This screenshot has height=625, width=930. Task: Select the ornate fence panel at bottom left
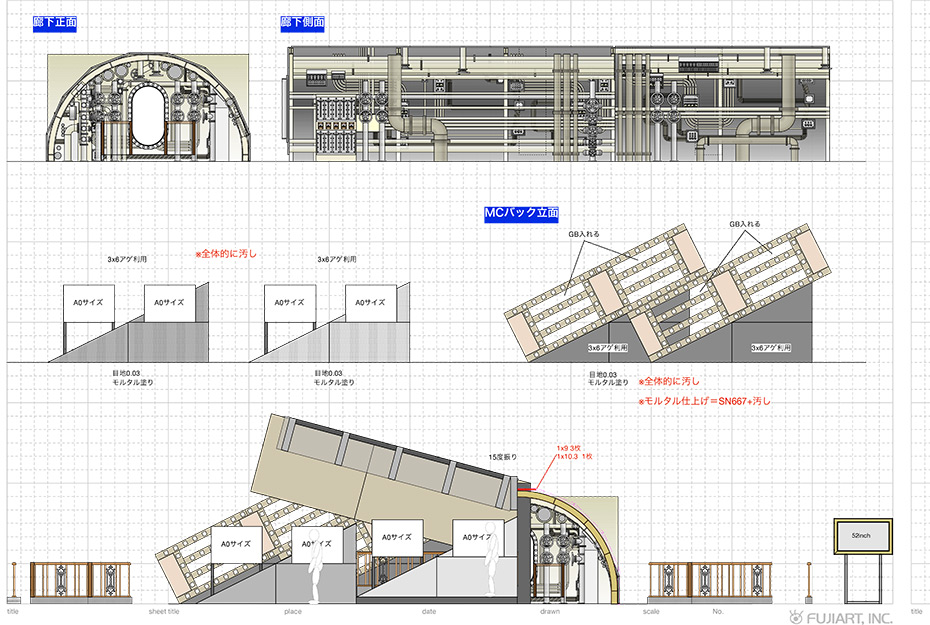(x=61, y=581)
